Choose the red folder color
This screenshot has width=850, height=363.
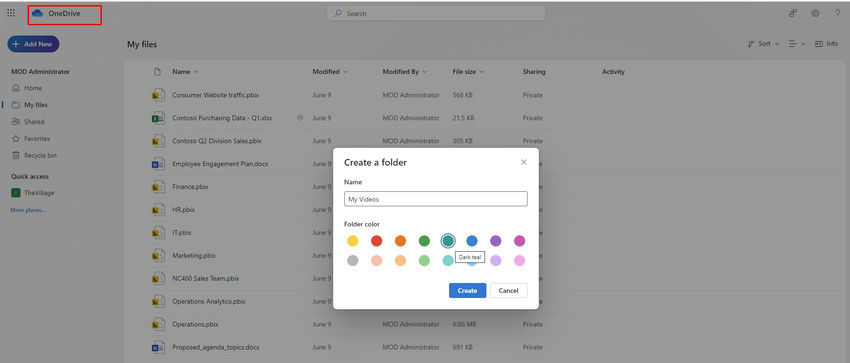coord(376,241)
